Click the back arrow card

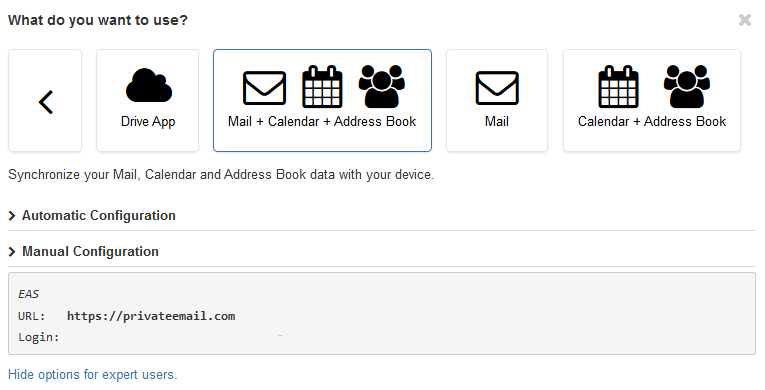click(45, 101)
